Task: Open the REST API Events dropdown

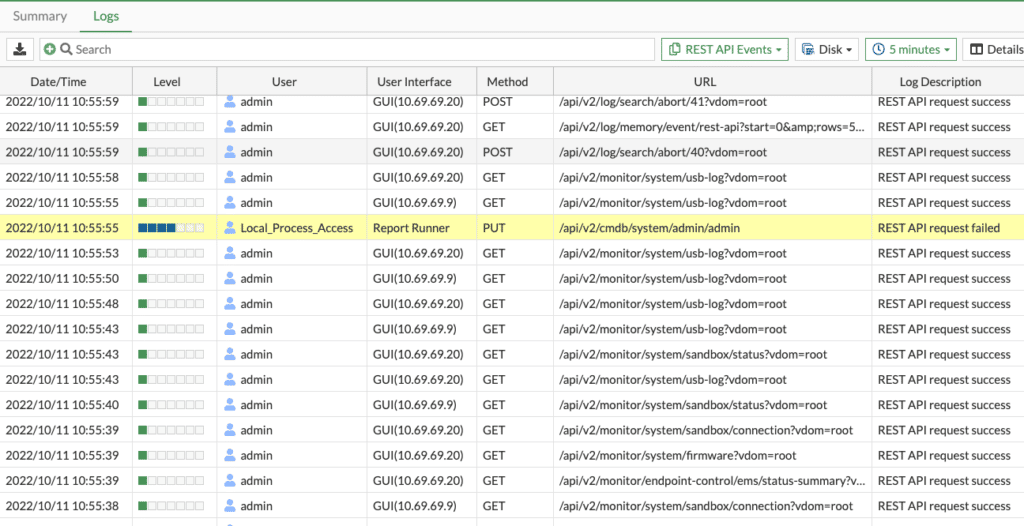Action: 725,50
